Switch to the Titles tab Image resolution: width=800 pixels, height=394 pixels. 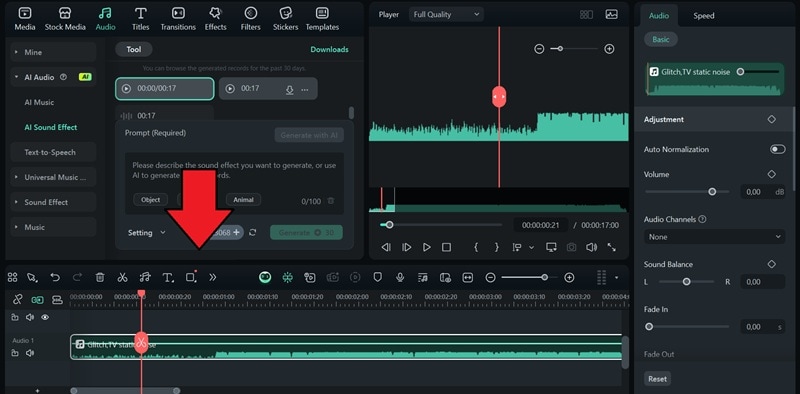(x=140, y=19)
